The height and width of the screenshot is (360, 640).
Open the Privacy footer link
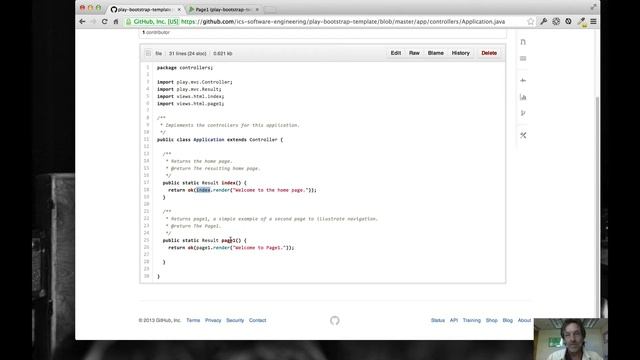point(213,320)
